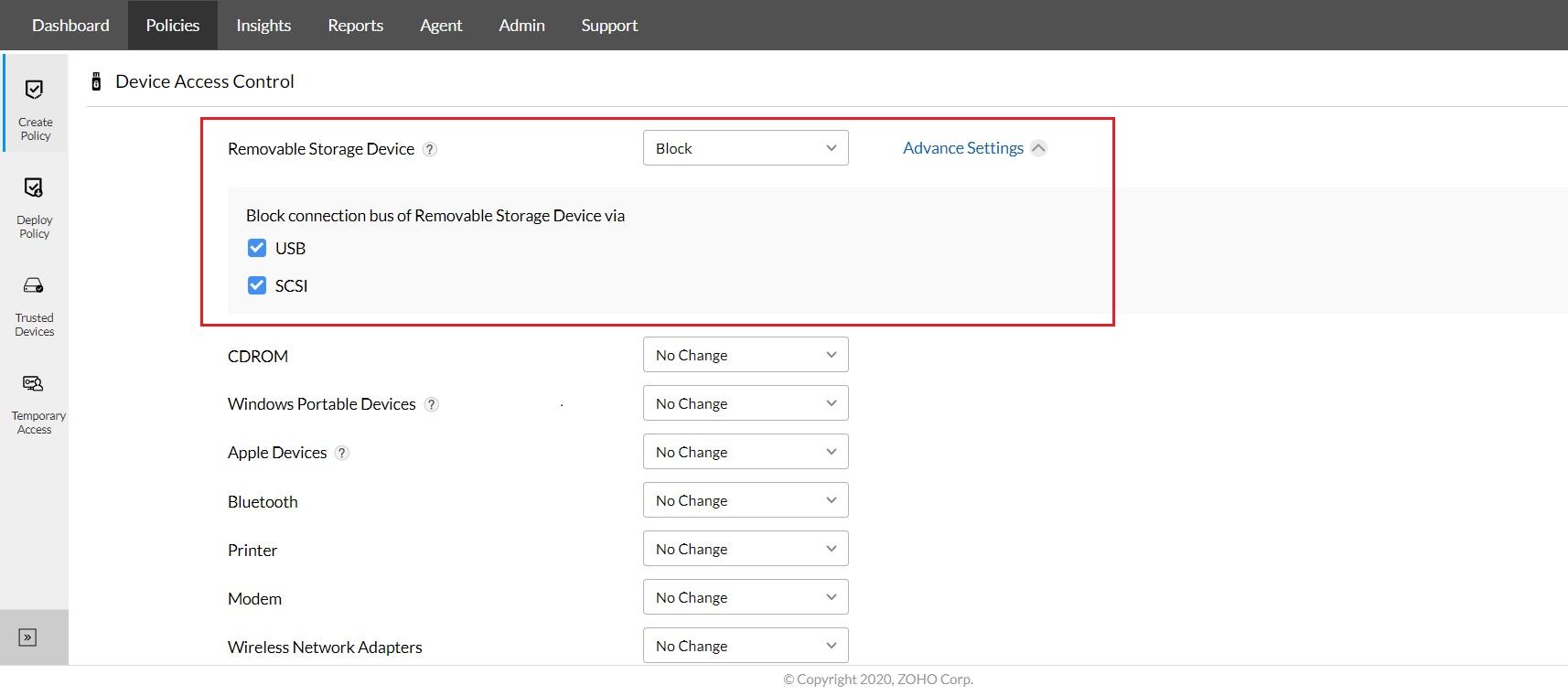Open the Printer access dropdown
Image resolution: width=1568 pixels, height=696 pixels.
tap(746, 549)
